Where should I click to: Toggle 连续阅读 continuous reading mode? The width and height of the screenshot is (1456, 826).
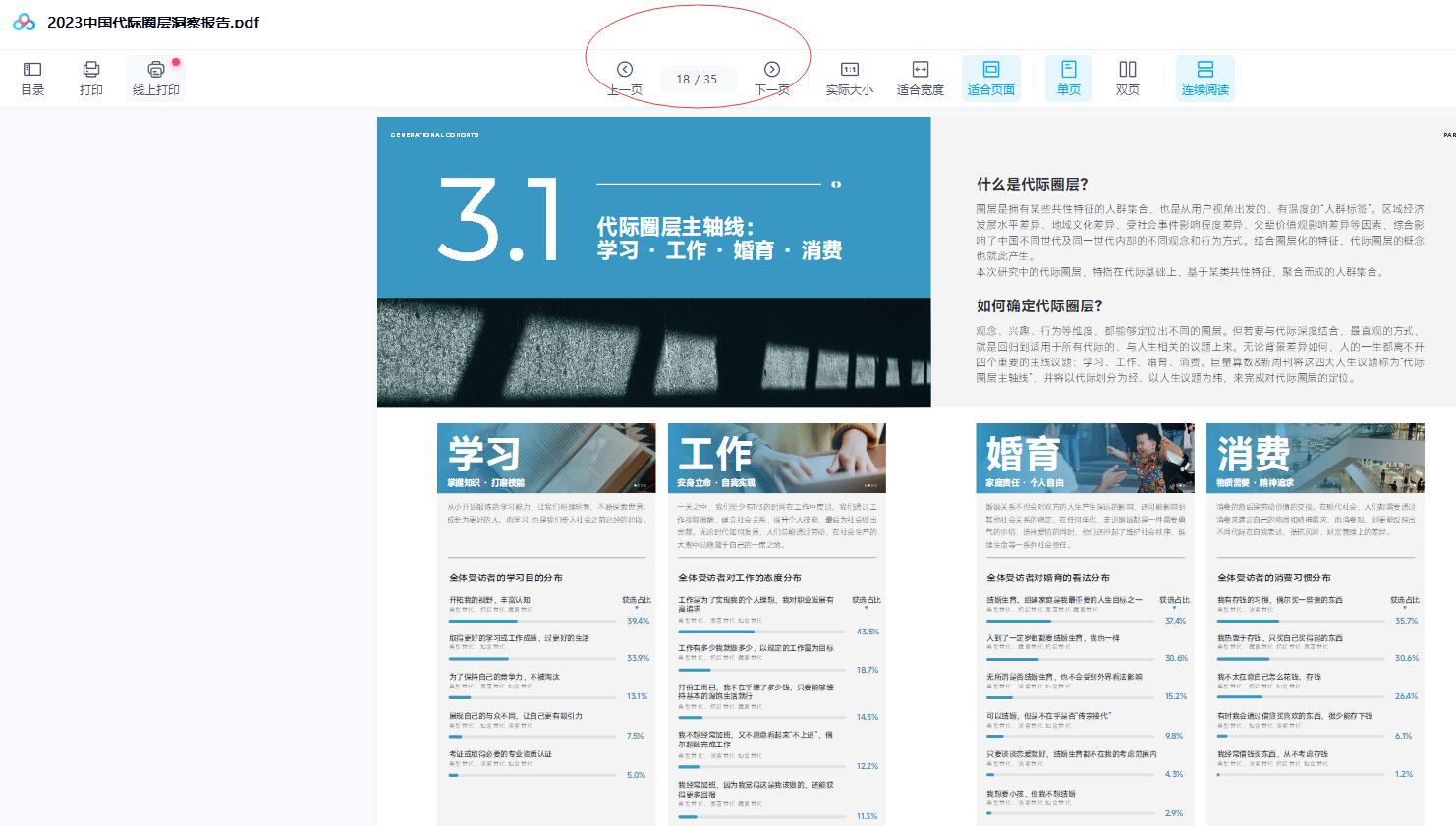click(x=1205, y=77)
